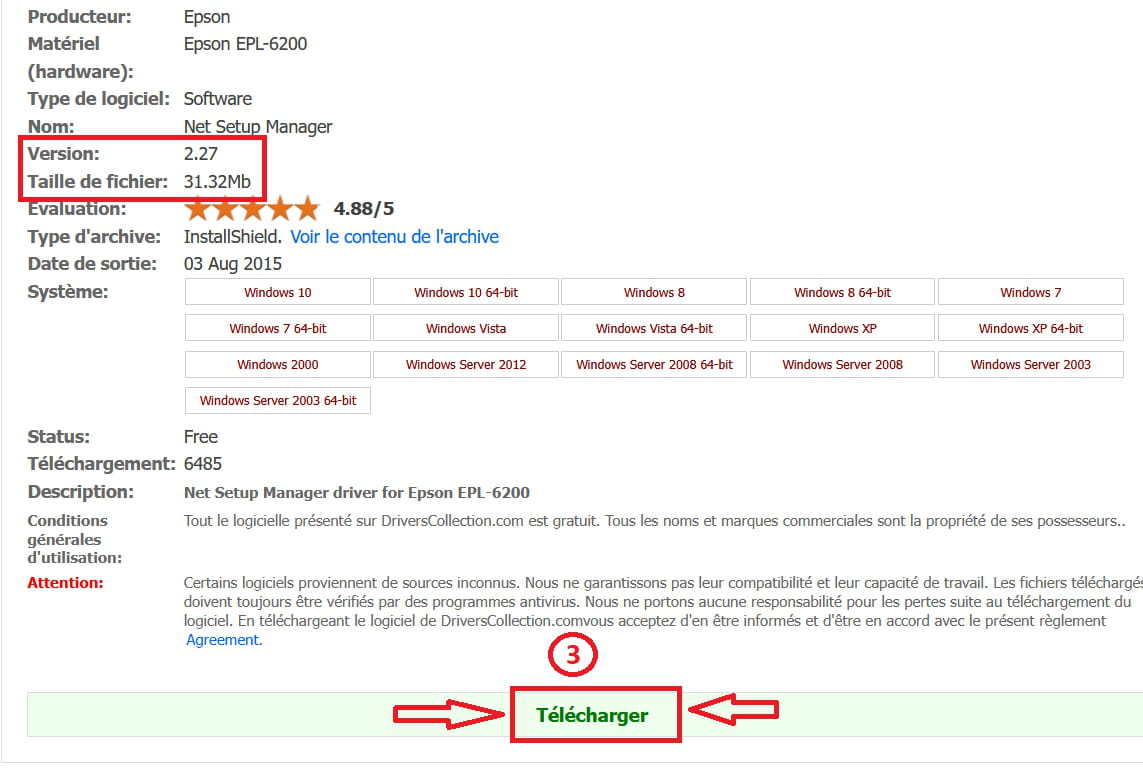Click the Système: label

[x=68, y=292]
